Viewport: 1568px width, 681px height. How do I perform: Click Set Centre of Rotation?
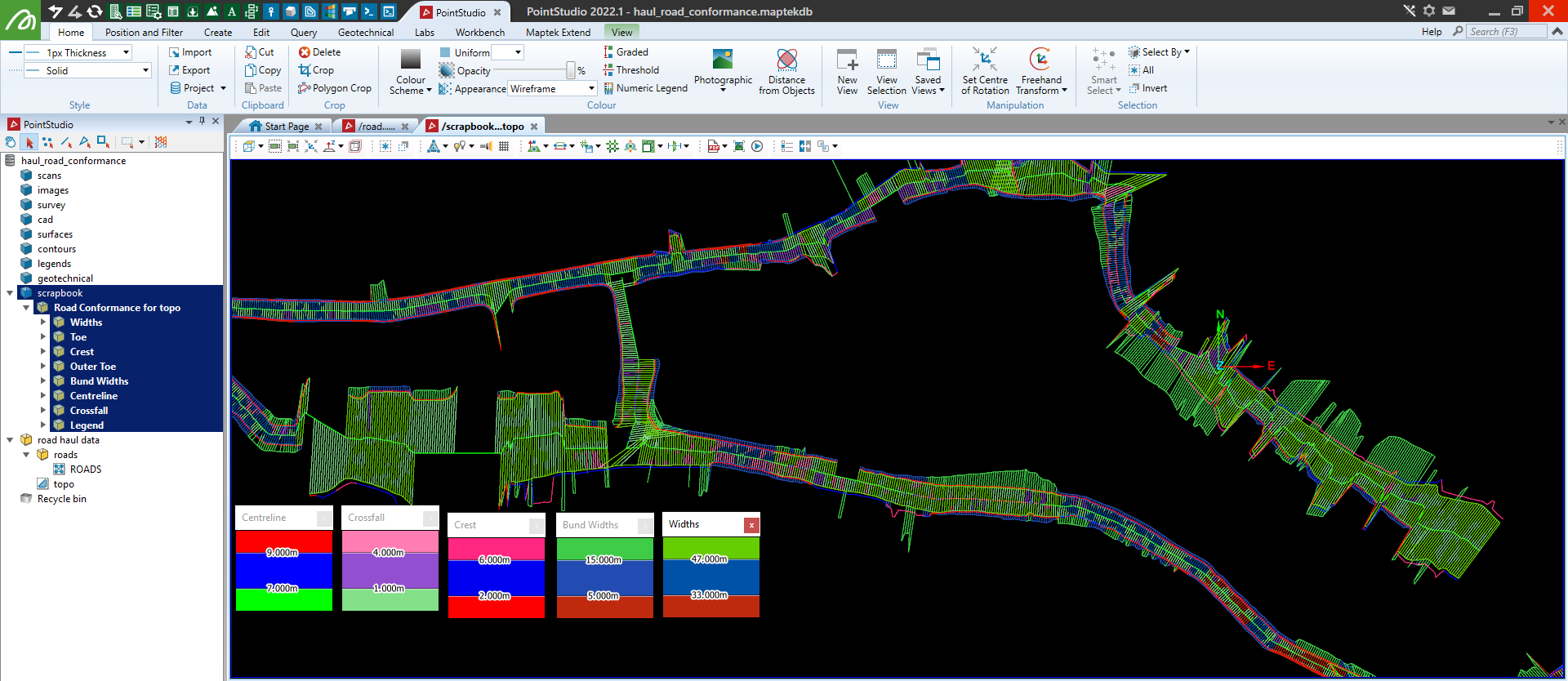[x=985, y=72]
